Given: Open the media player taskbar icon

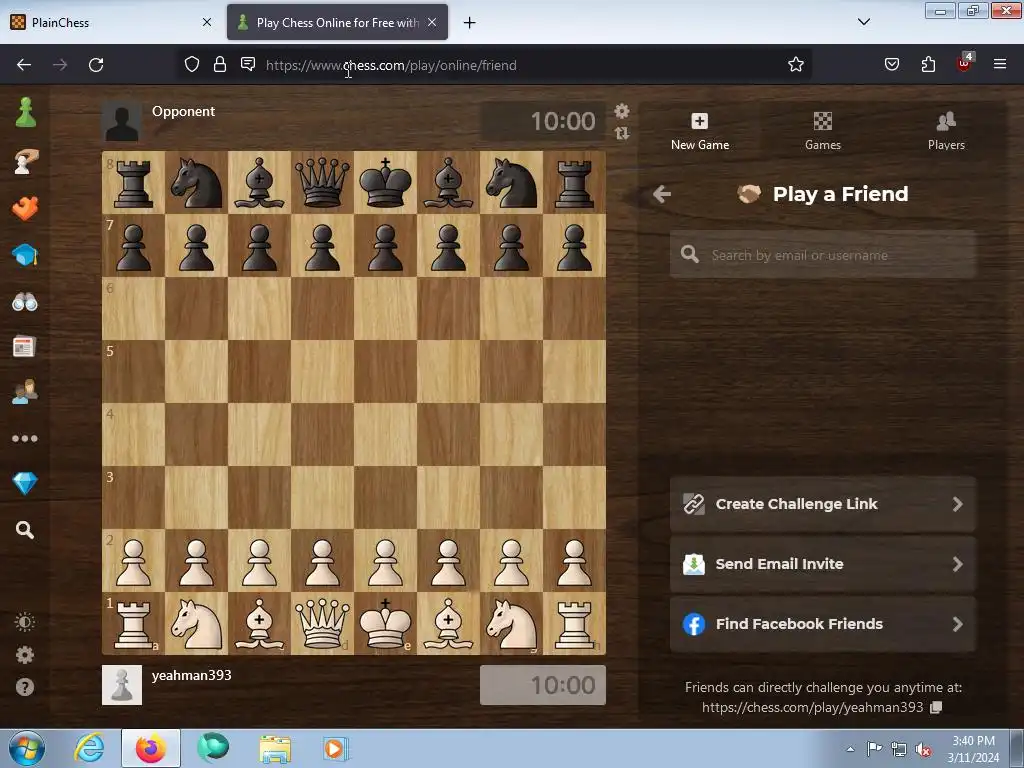Looking at the screenshot, I should [336, 749].
